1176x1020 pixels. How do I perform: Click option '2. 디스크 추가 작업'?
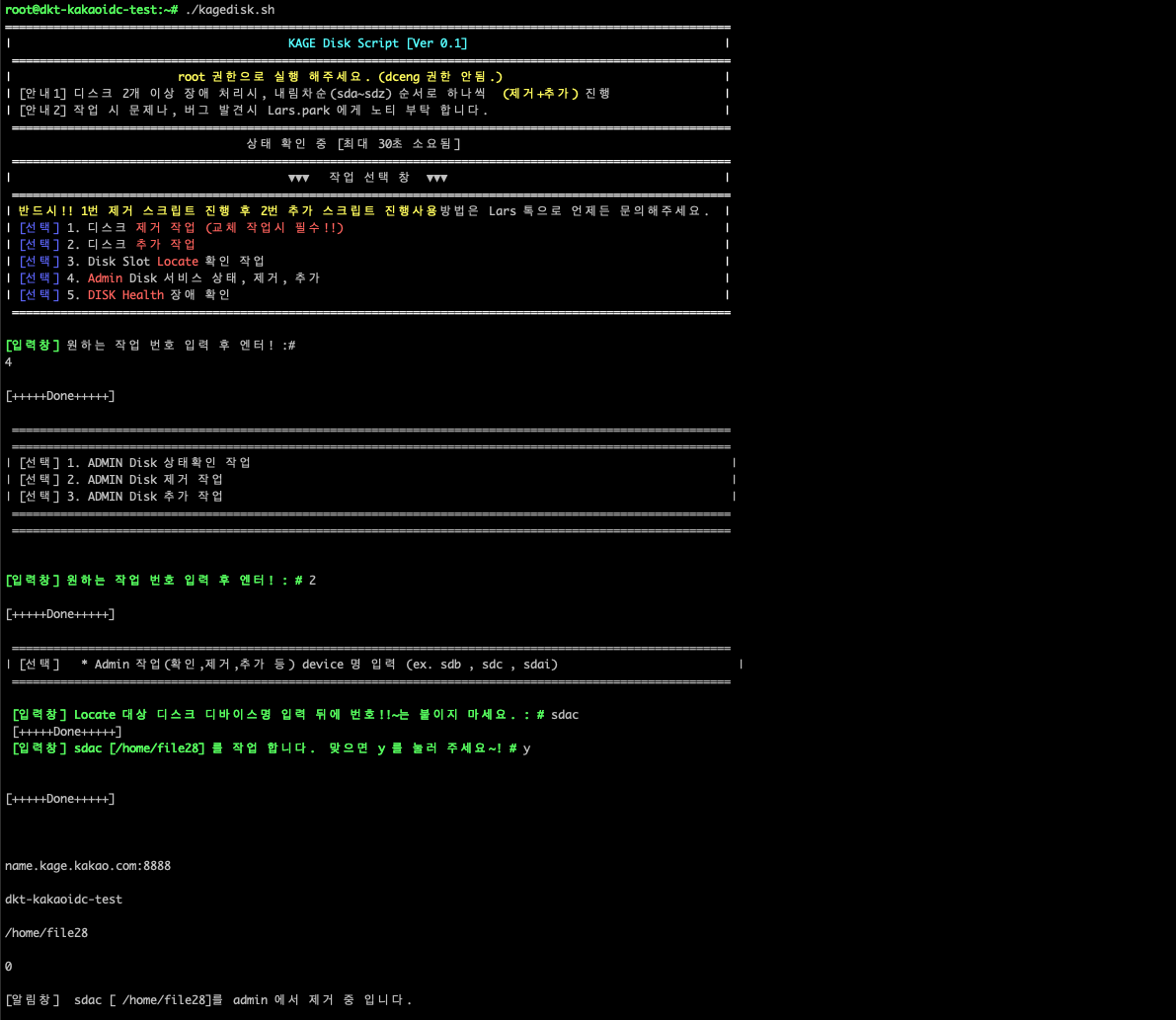click(x=108, y=245)
